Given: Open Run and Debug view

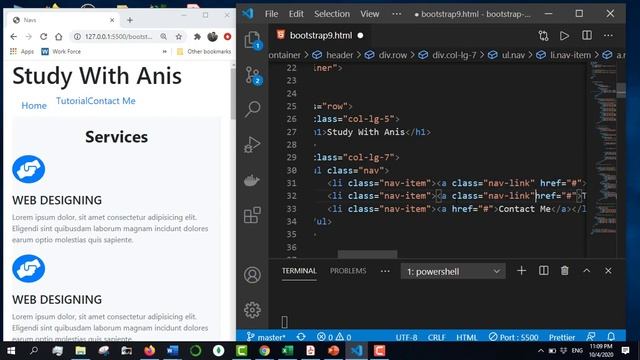Looking at the screenshot, I should point(252,144).
